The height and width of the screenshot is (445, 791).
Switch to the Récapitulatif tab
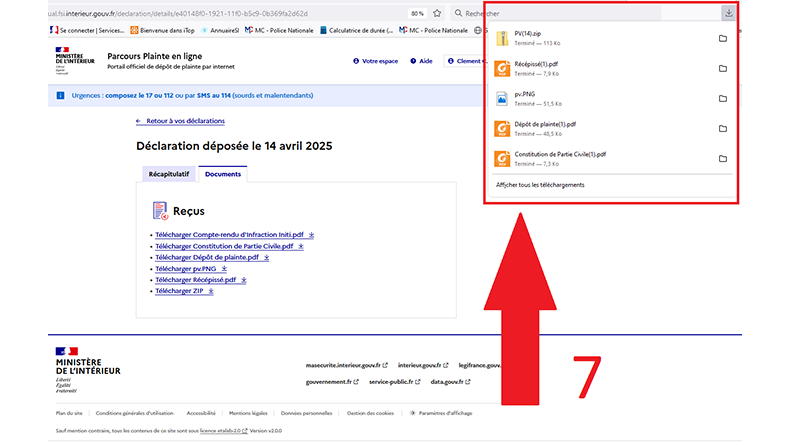click(x=168, y=174)
